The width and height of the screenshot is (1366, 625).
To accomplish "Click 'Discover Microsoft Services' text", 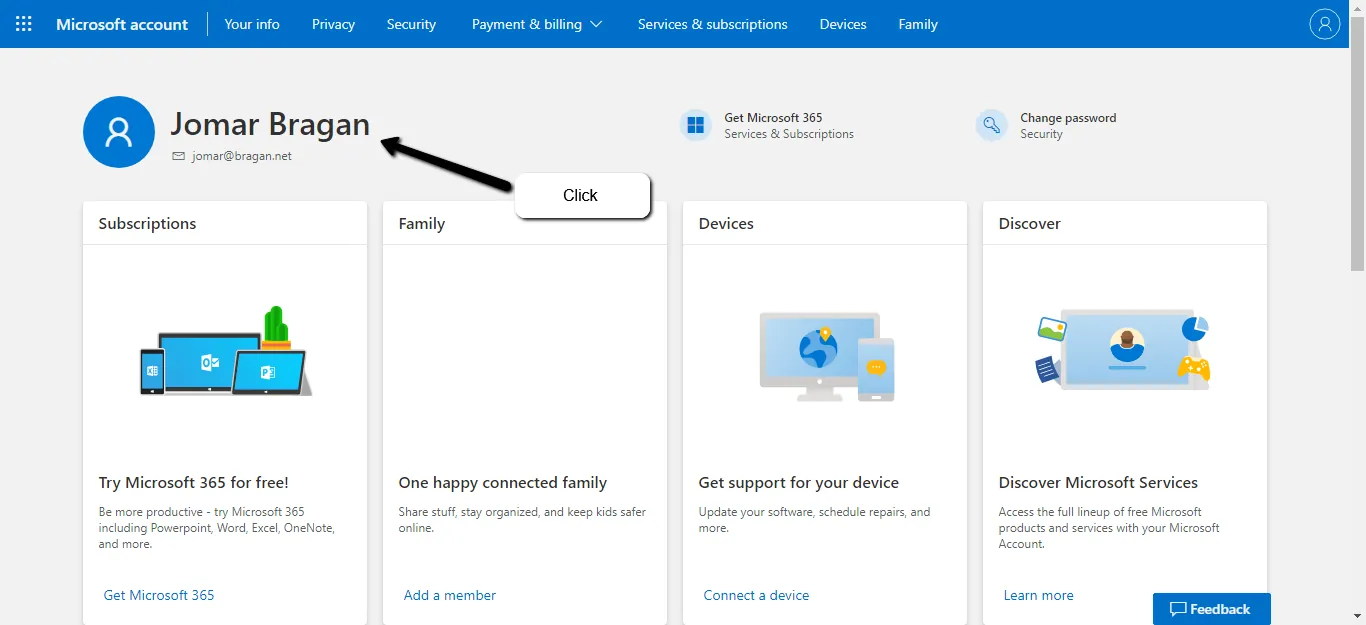I will pyautogui.click(x=1098, y=483).
